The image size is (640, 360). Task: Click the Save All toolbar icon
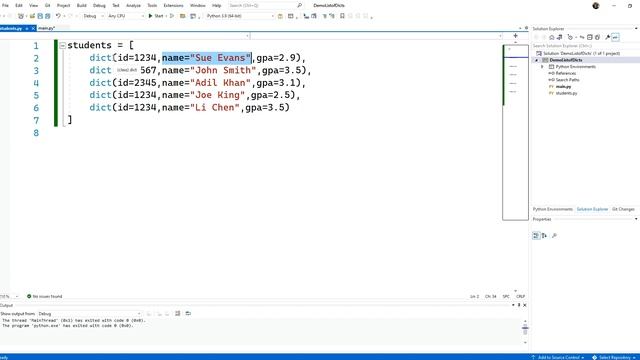pyautogui.click(x=48, y=16)
